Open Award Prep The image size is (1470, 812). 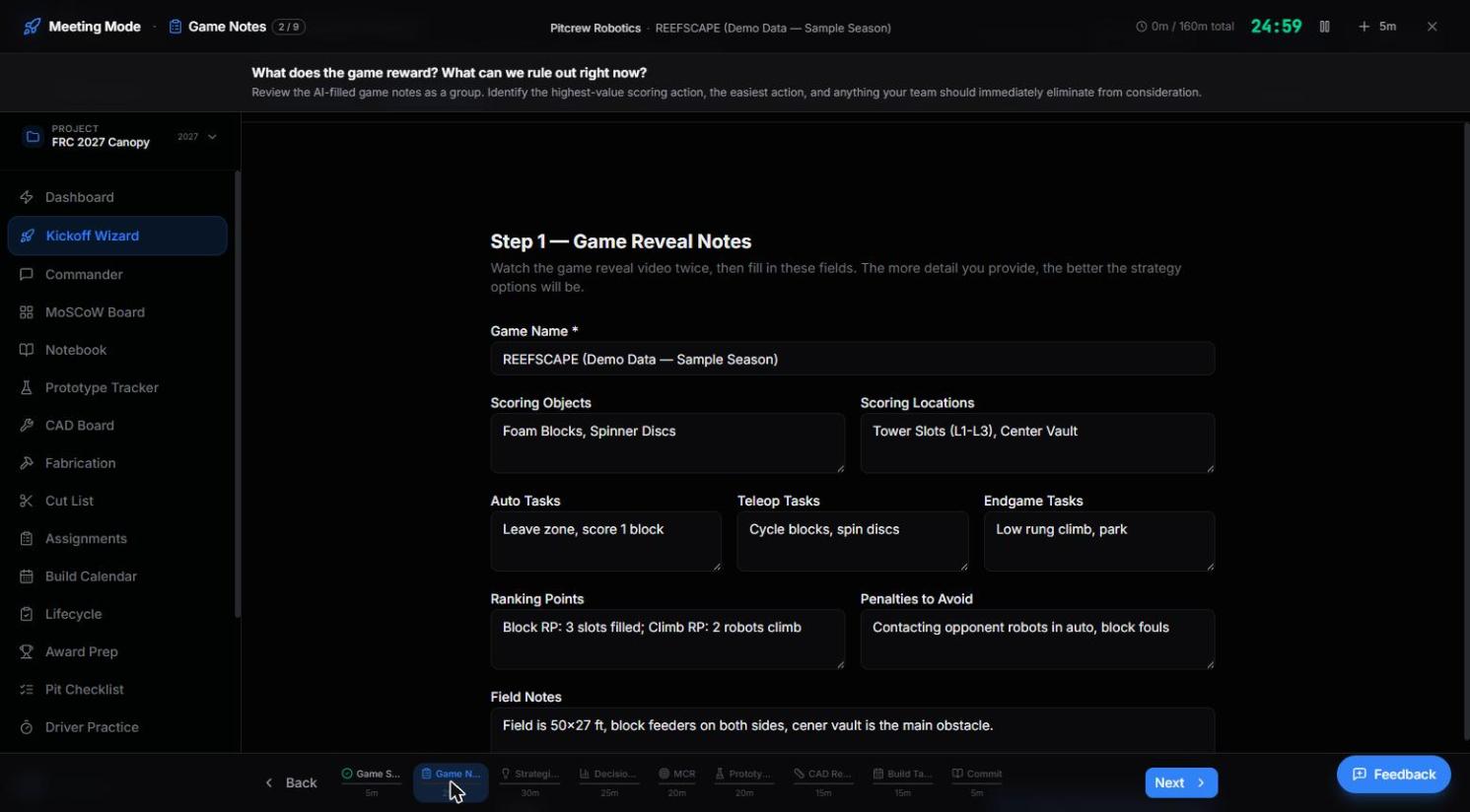(117, 651)
